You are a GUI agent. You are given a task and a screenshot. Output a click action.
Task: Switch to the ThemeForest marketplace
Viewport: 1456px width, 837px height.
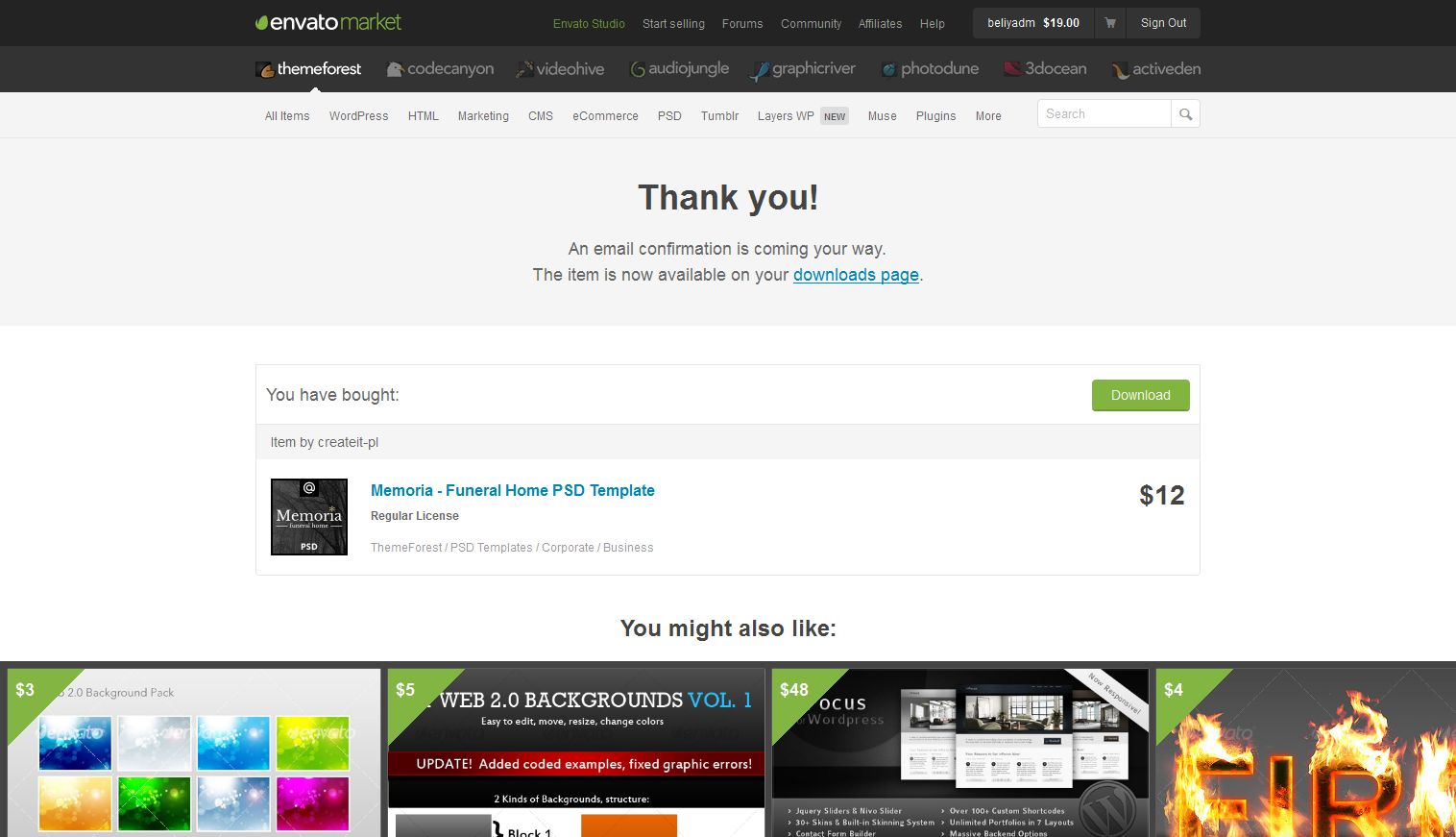(x=309, y=69)
